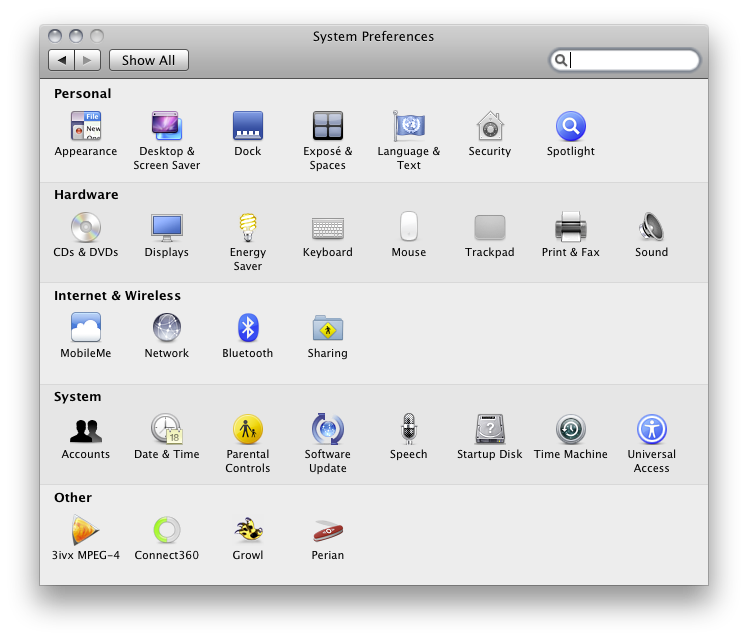Open the Startup Disk preferences
748x640 pixels.
pyautogui.click(x=489, y=430)
